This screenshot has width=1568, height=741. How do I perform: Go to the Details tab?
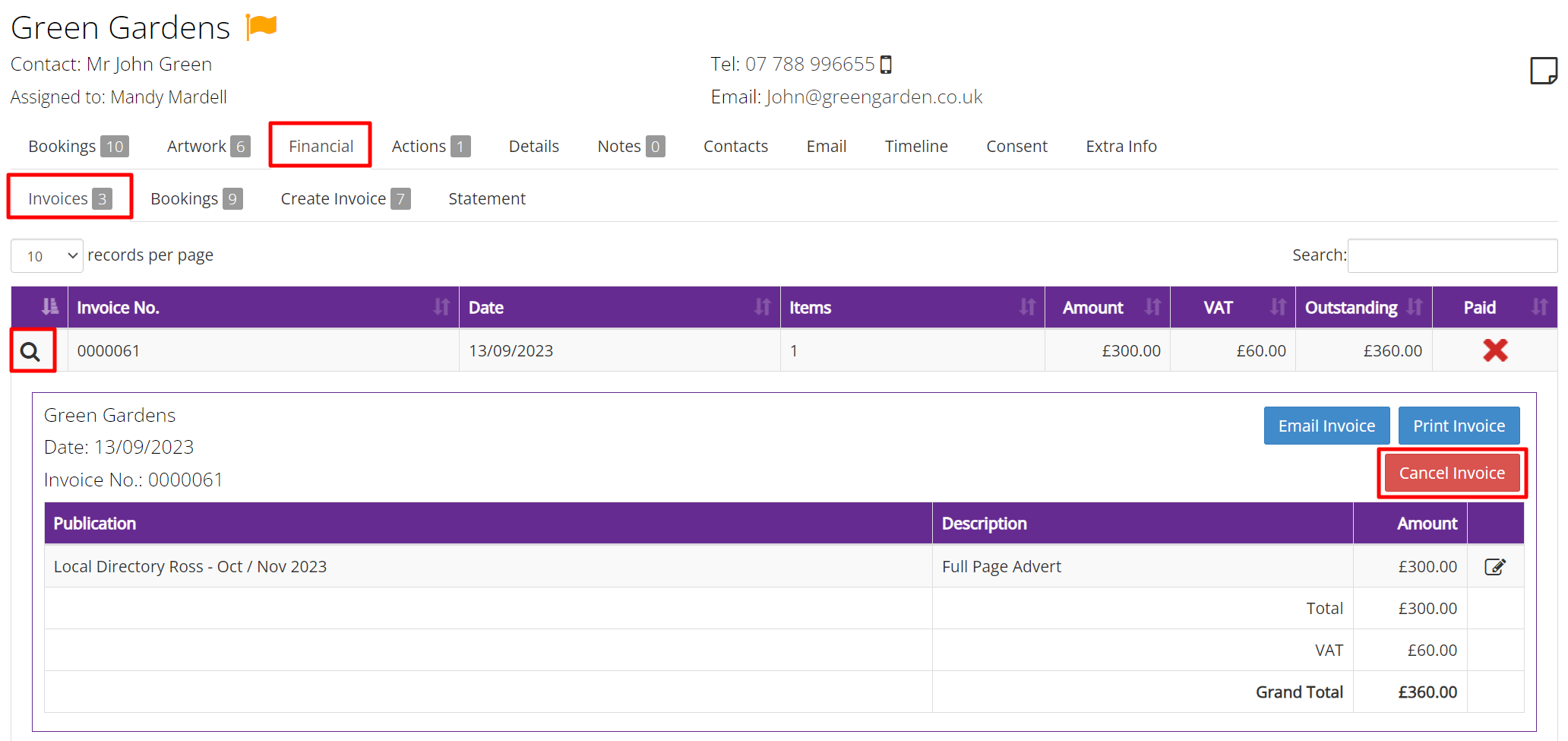[x=533, y=146]
